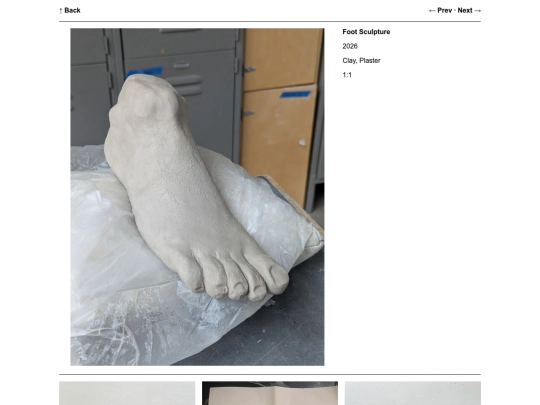Go to the next artwork via Next
This screenshot has height=405, width=540.
click(469, 10)
